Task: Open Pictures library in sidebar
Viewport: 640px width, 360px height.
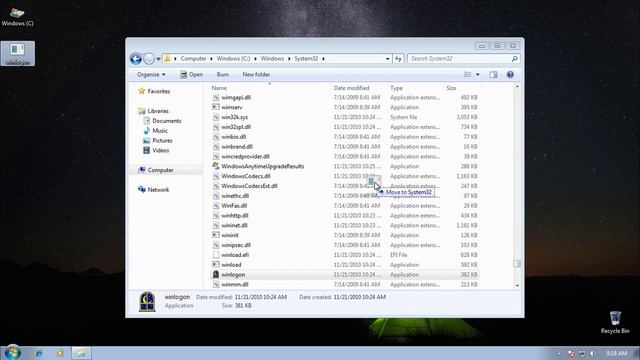Action: click(x=158, y=140)
